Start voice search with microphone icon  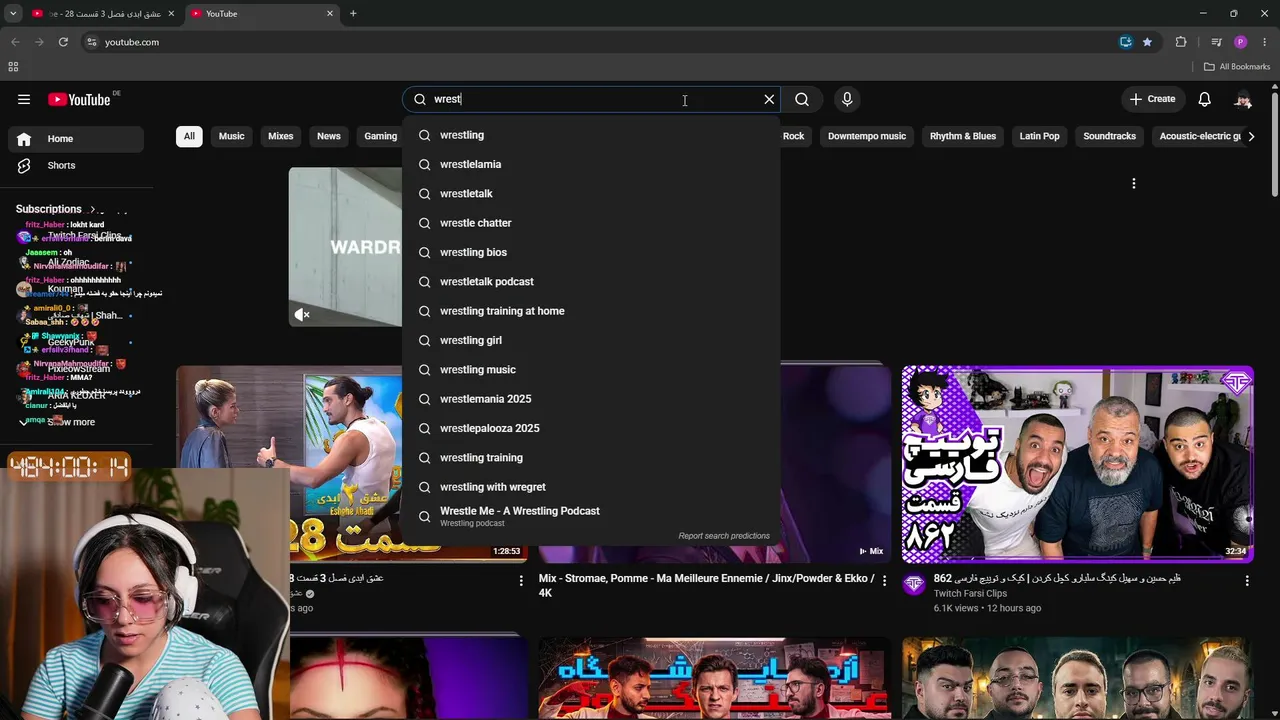coord(847,99)
